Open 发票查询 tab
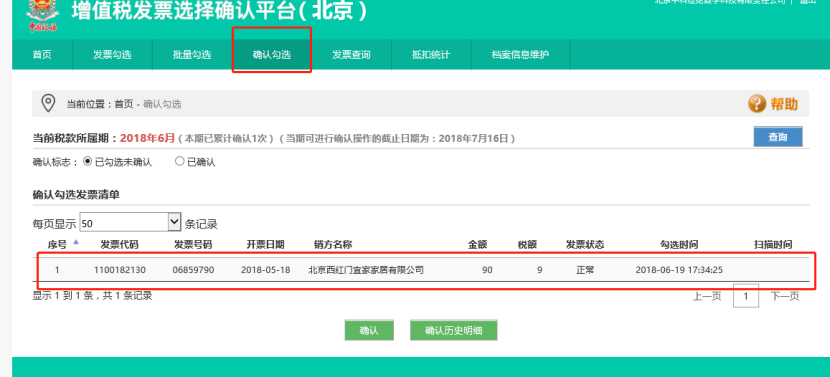Screen dimensions: 830x377 coord(351,55)
